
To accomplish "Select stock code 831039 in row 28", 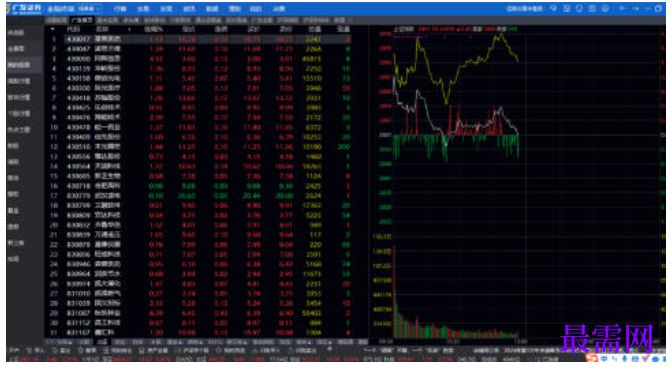I will point(78,304).
